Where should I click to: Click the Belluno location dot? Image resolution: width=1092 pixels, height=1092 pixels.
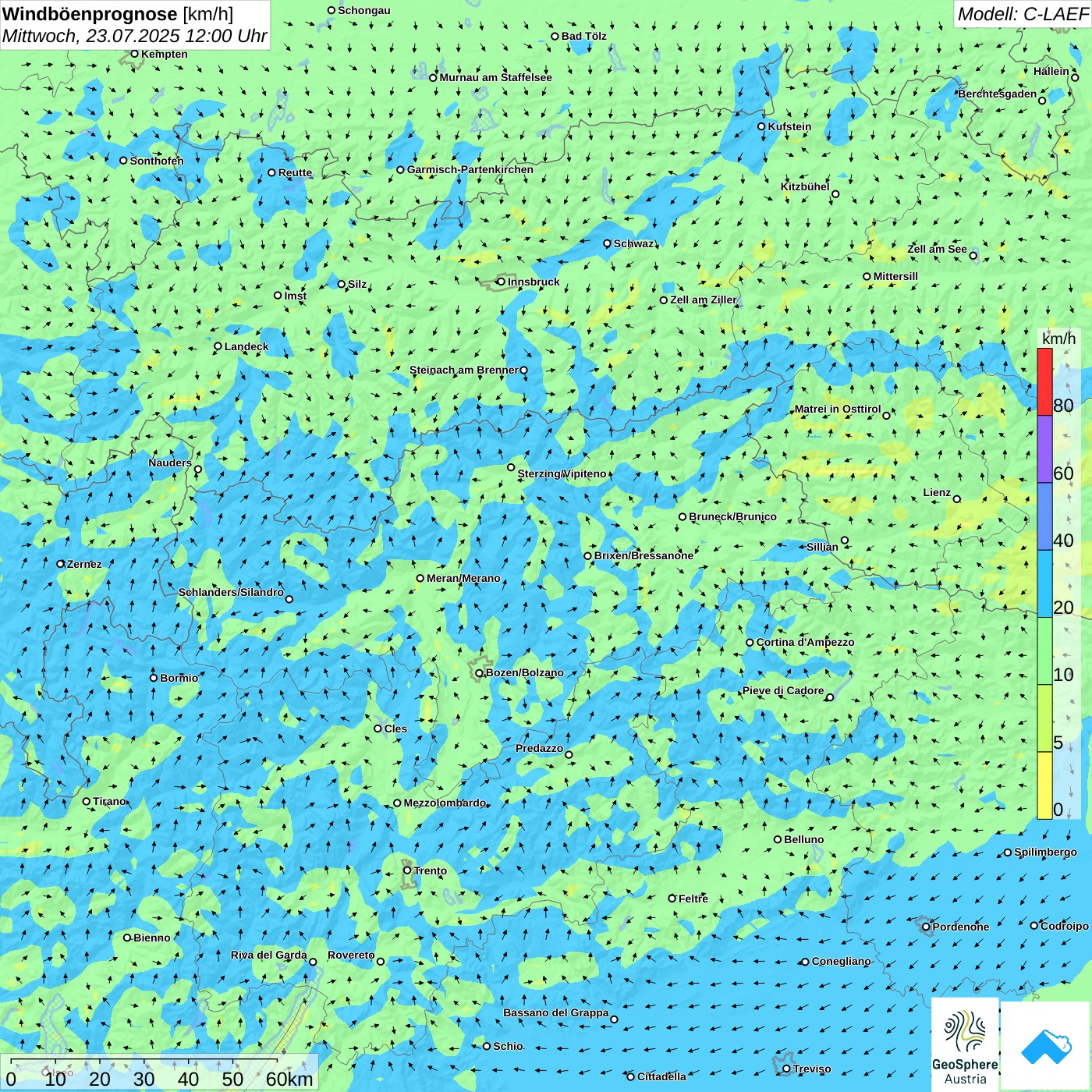778,839
